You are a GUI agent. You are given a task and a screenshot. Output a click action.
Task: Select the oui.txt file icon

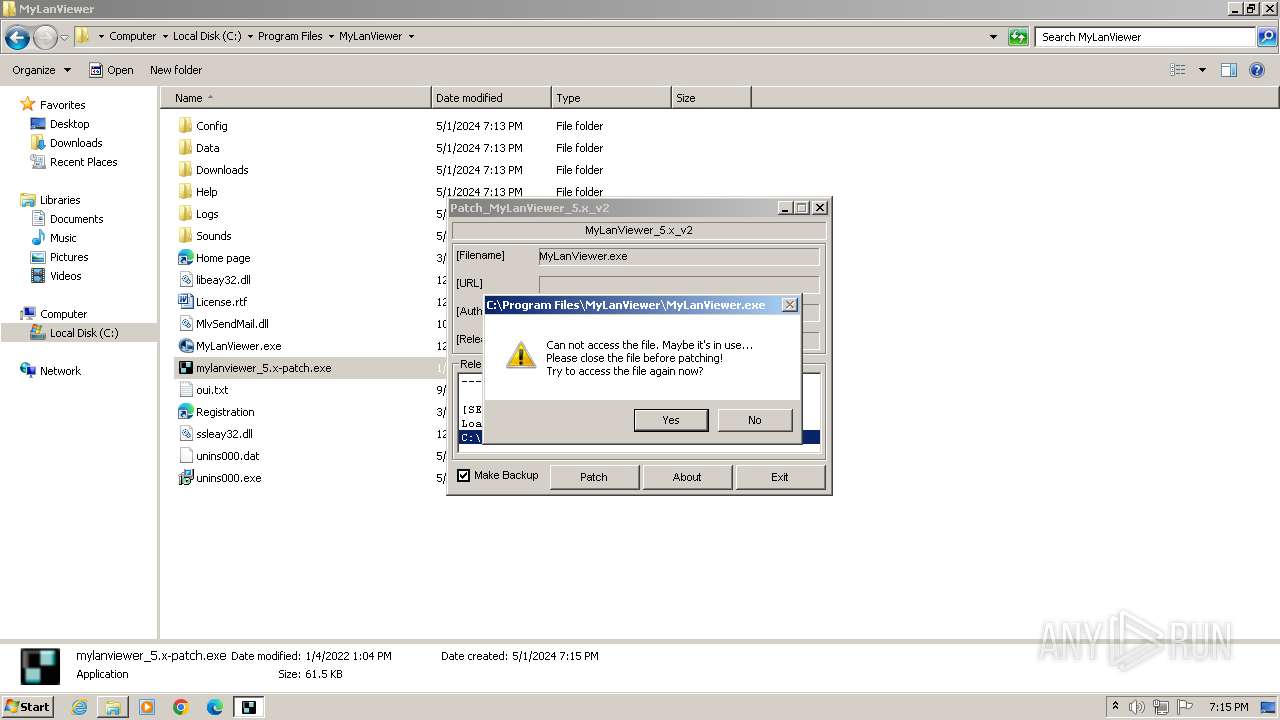pos(185,390)
